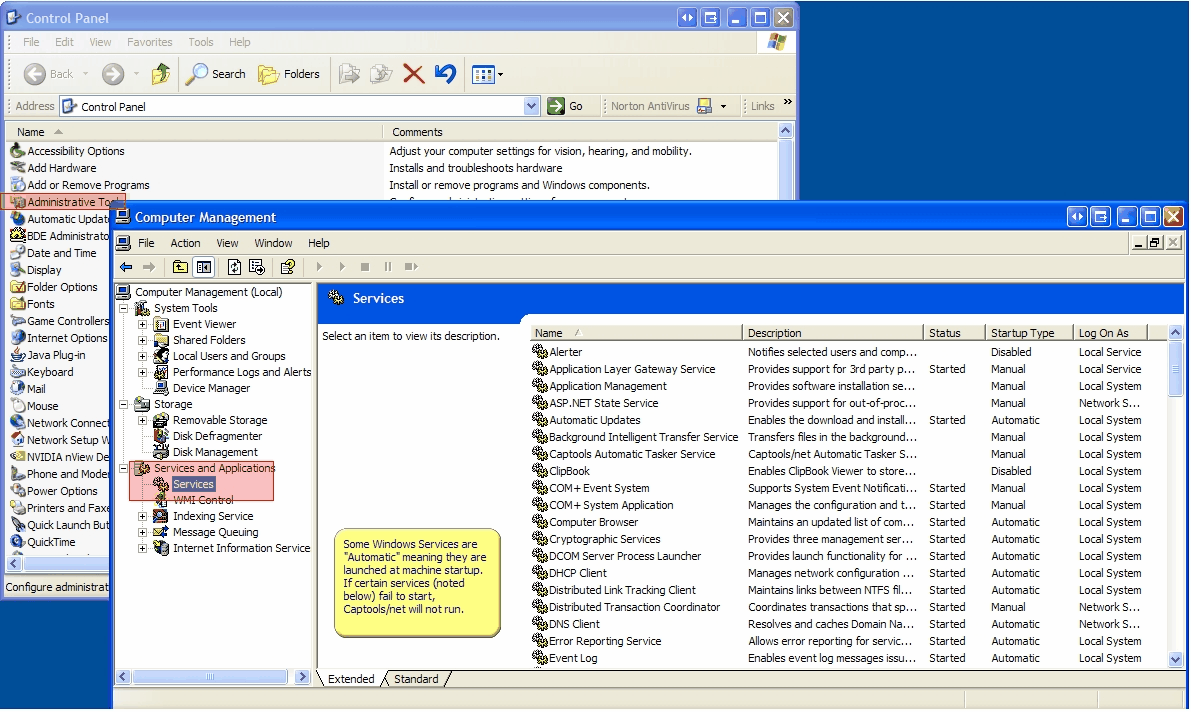
Task: Click the Back arrow in Computer Management
Action: (x=127, y=266)
